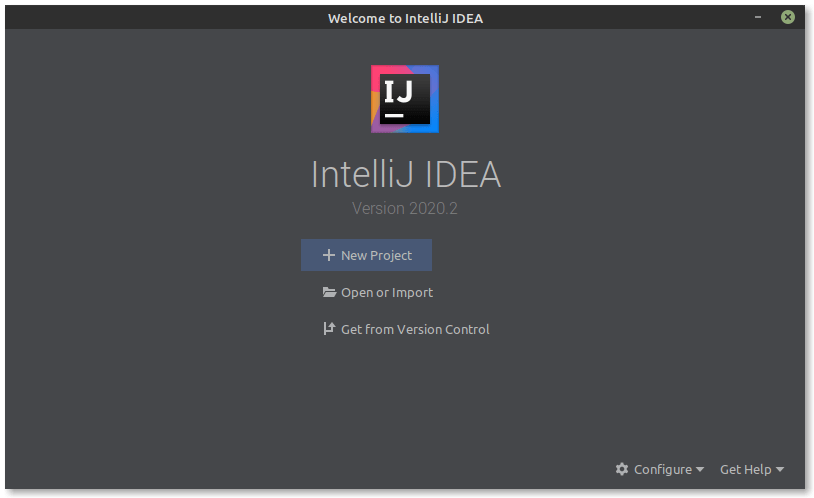Expand the Get Help dropdown arrow

[780, 470]
